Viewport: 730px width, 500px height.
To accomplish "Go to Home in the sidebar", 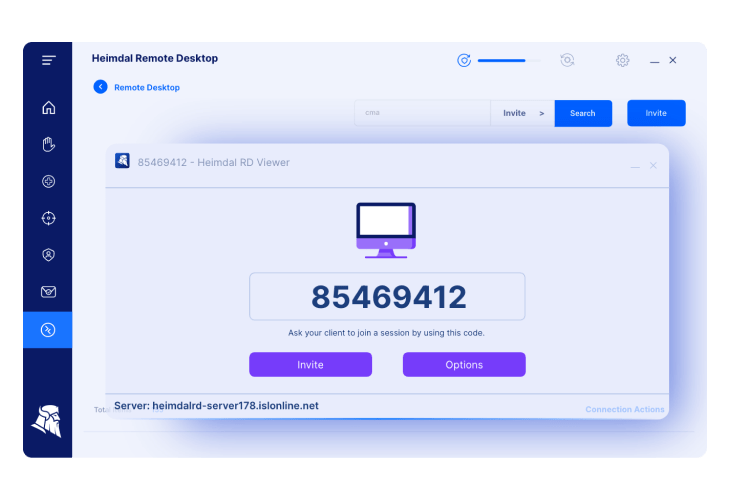I will pyautogui.click(x=48, y=108).
